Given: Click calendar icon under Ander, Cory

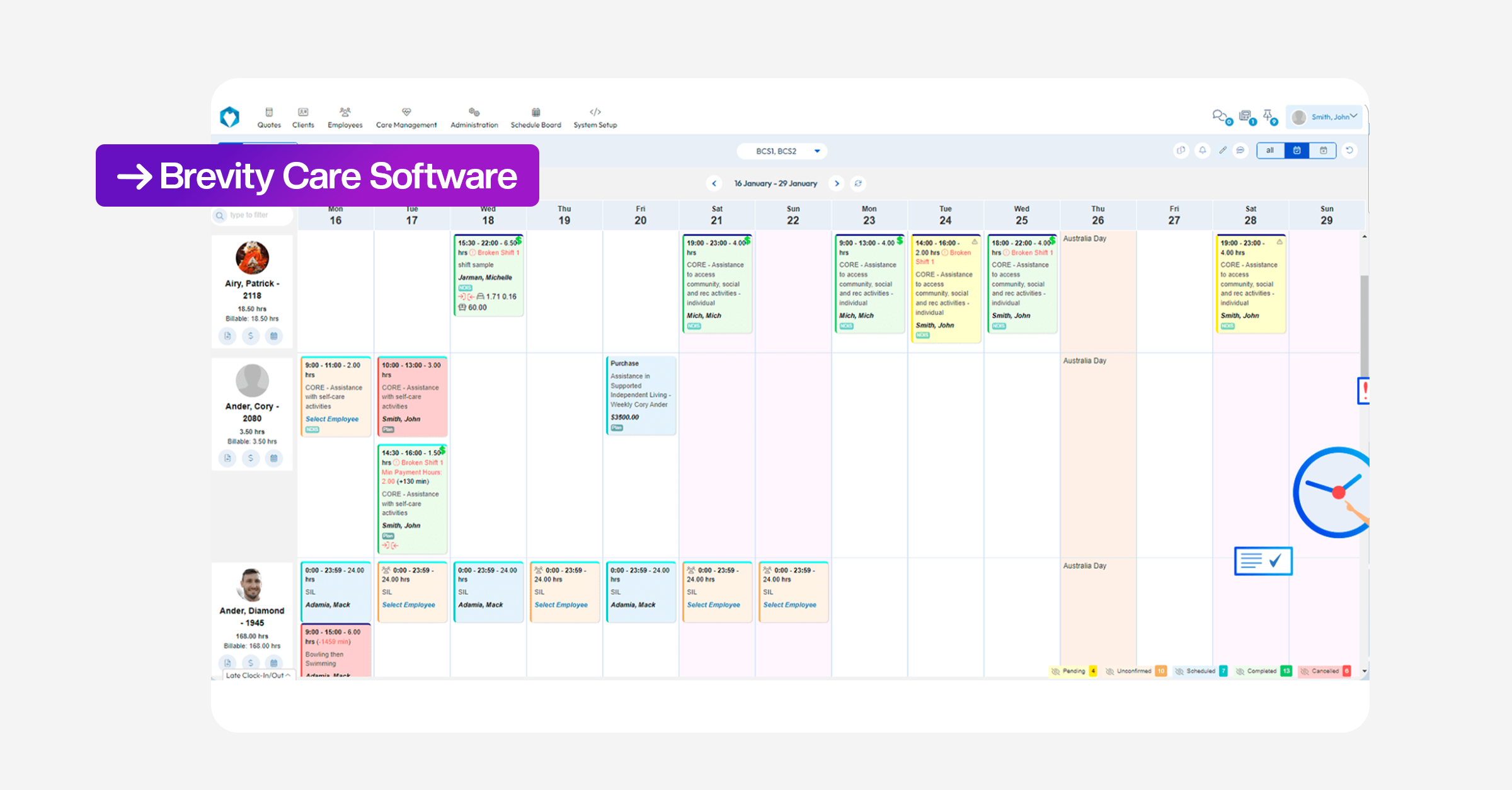Looking at the screenshot, I should [273, 458].
